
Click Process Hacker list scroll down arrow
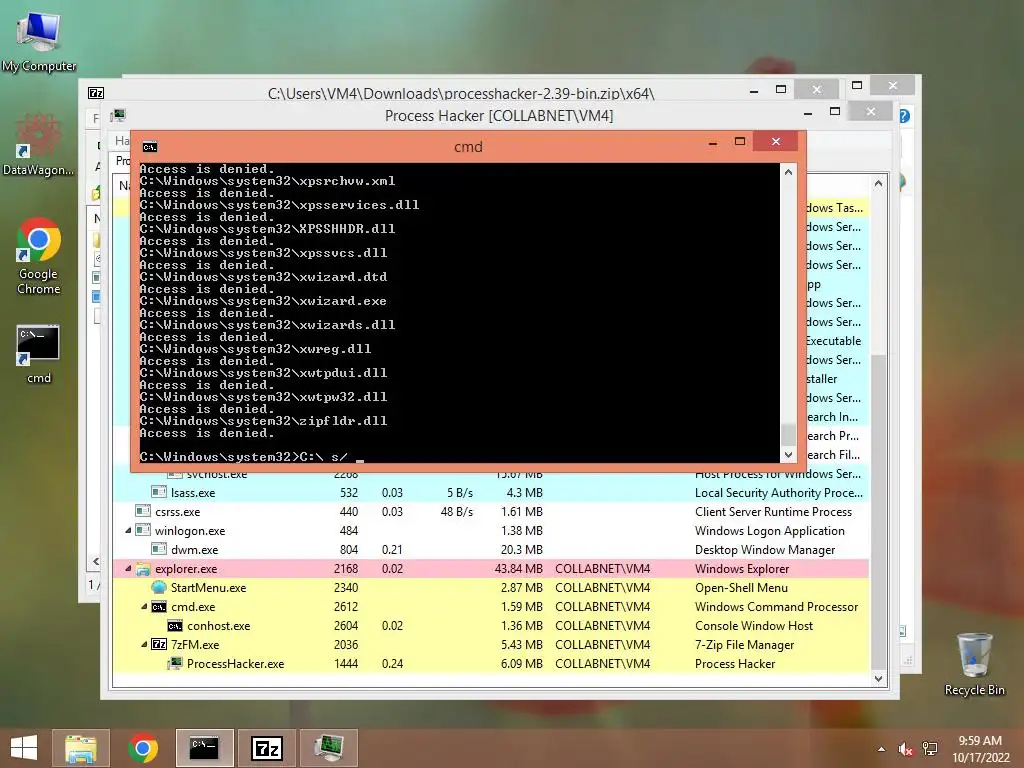[x=878, y=679]
